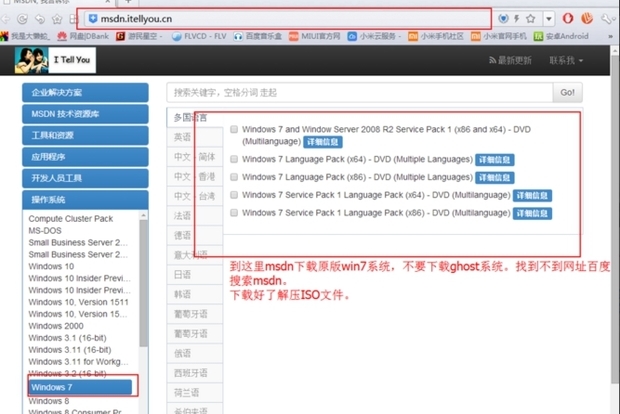Screen dimensions: 620x414
Task: Focus the keyword search field
Action: pos(359,93)
